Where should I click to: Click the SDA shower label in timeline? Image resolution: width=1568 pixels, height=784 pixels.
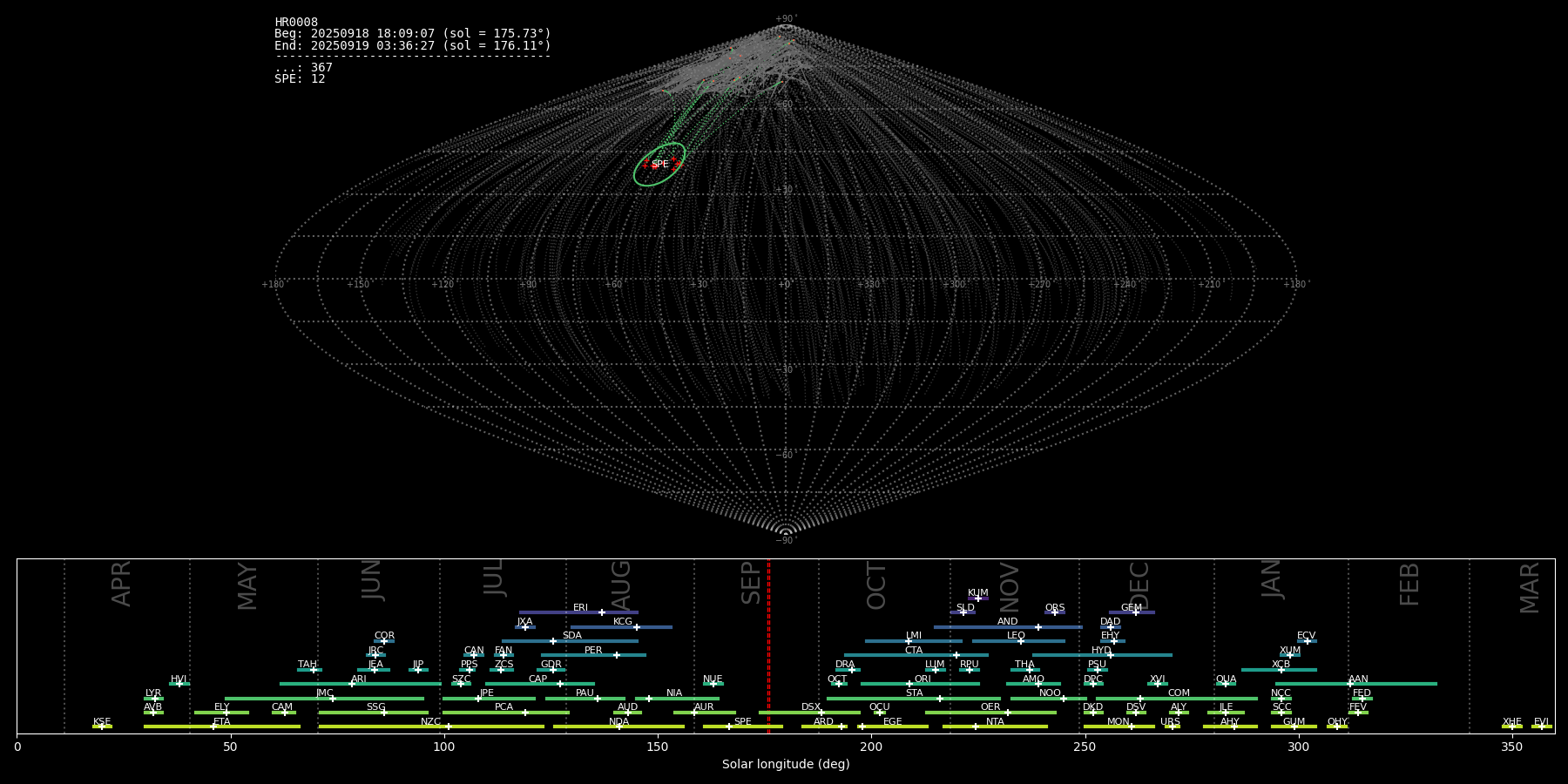[571, 636]
